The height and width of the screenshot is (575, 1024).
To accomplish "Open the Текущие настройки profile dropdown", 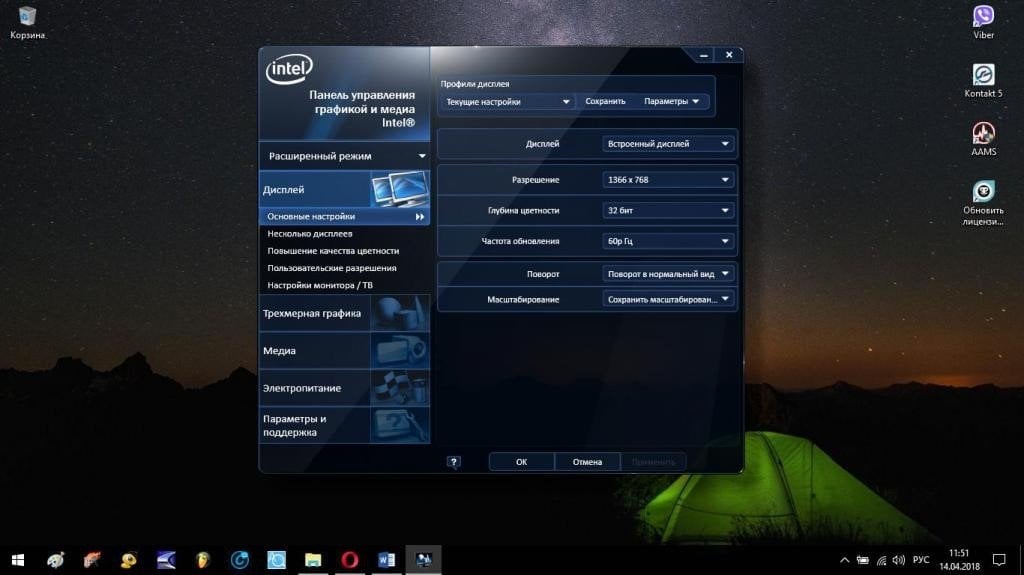I will (507, 102).
